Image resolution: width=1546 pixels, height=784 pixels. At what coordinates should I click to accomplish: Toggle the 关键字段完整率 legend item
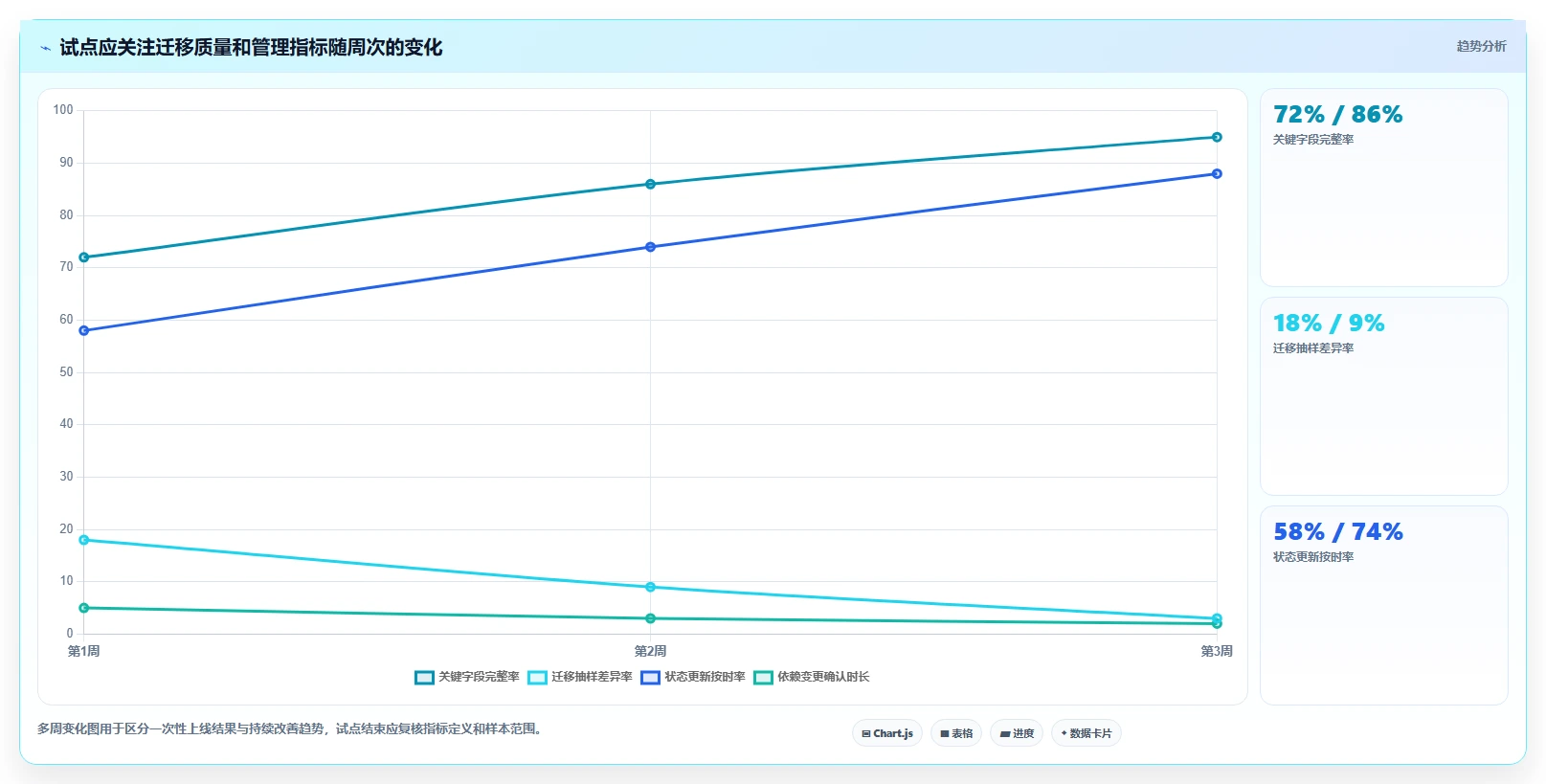467,677
